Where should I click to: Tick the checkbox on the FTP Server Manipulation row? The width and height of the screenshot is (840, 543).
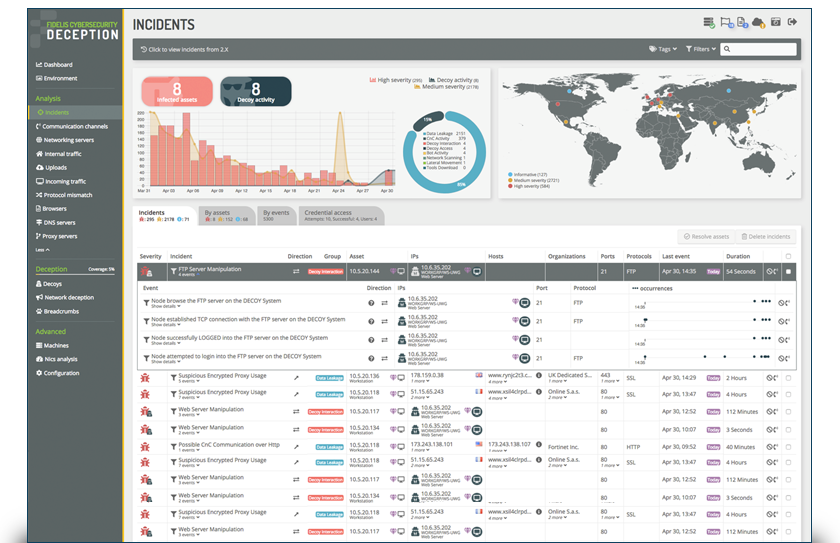click(x=788, y=272)
